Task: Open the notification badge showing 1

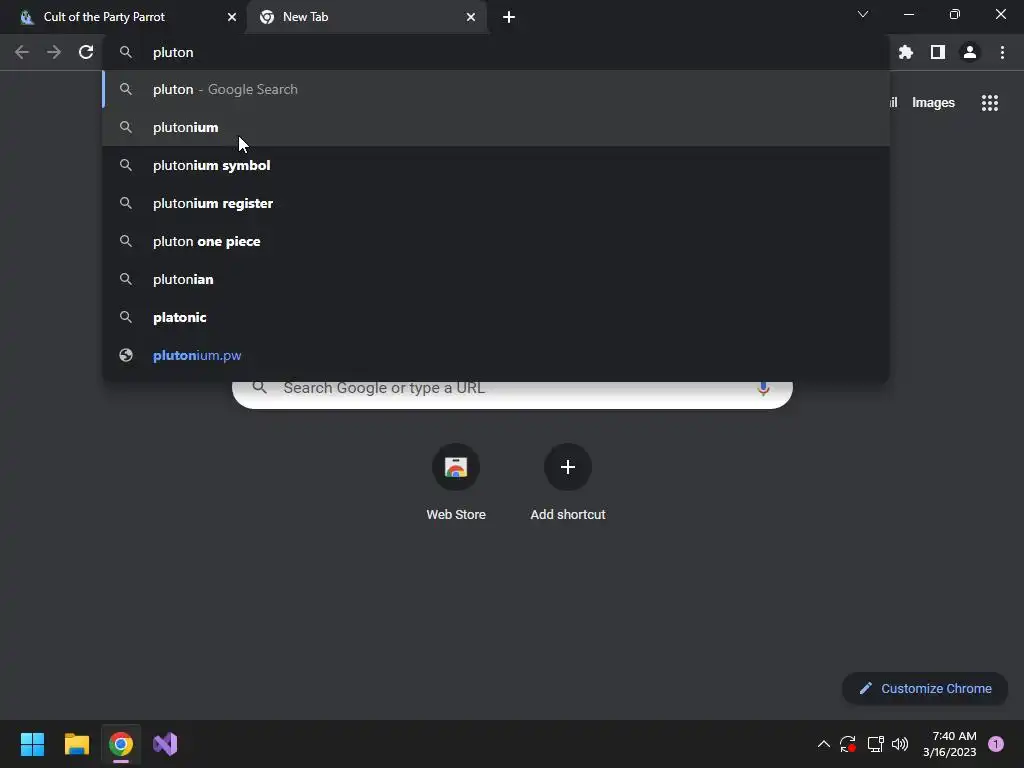Action: tap(996, 744)
